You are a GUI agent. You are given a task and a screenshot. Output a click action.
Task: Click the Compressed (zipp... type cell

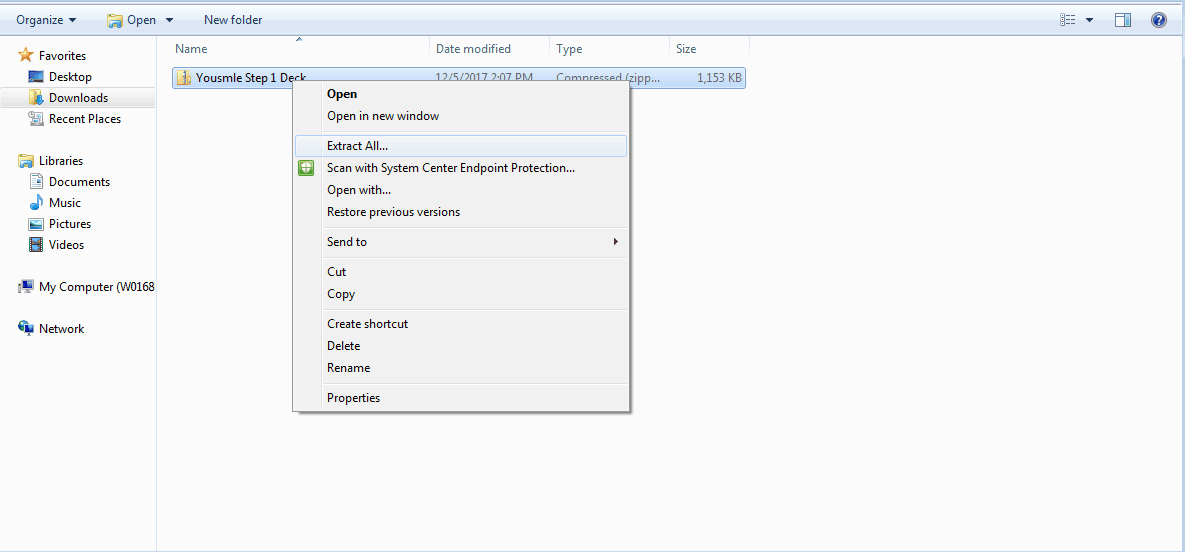tap(608, 77)
